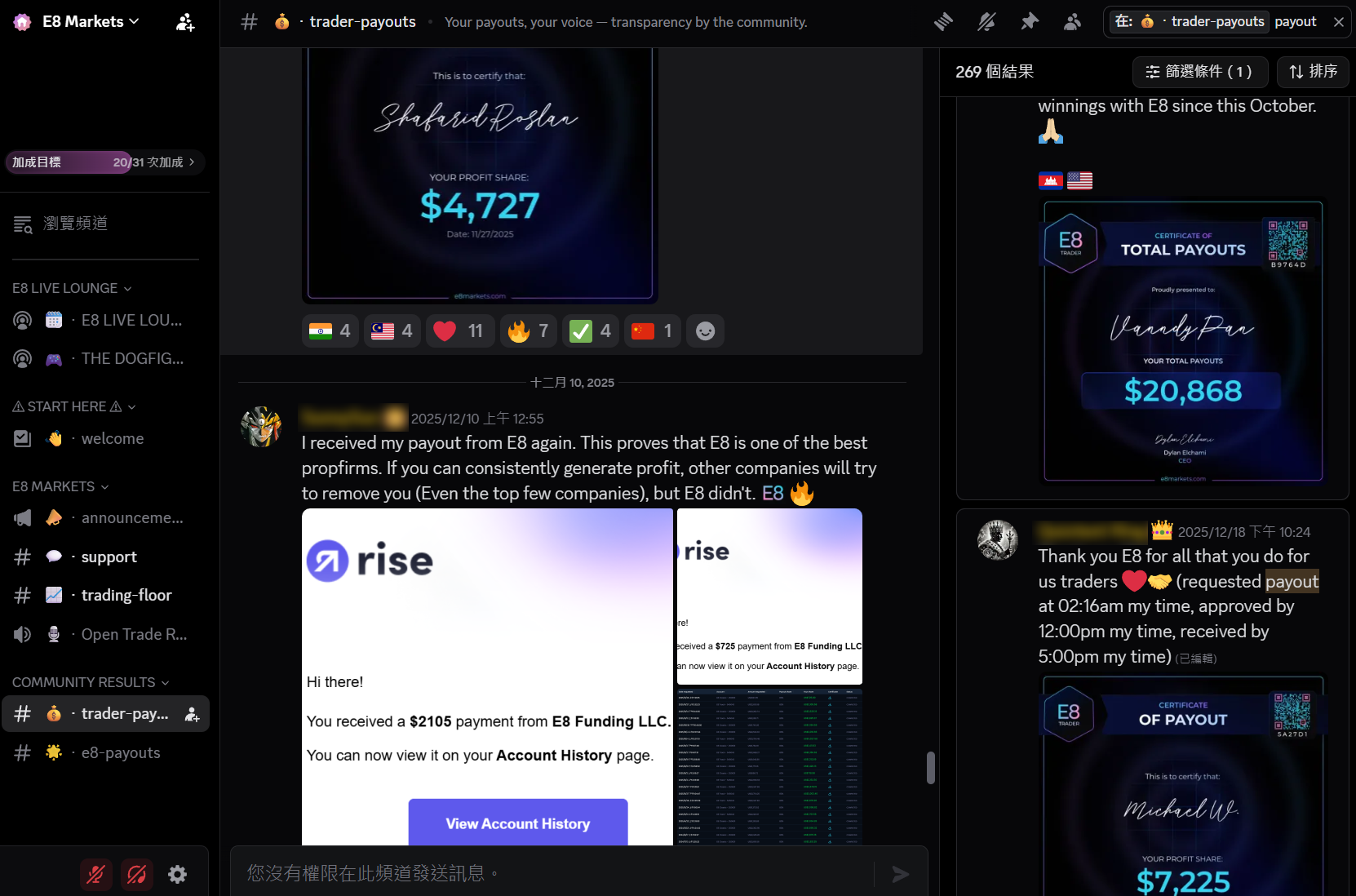Collapse the E8 LIVE LOUNGE category
The height and width of the screenshot is (896, 1356).
tap(72, 288)
